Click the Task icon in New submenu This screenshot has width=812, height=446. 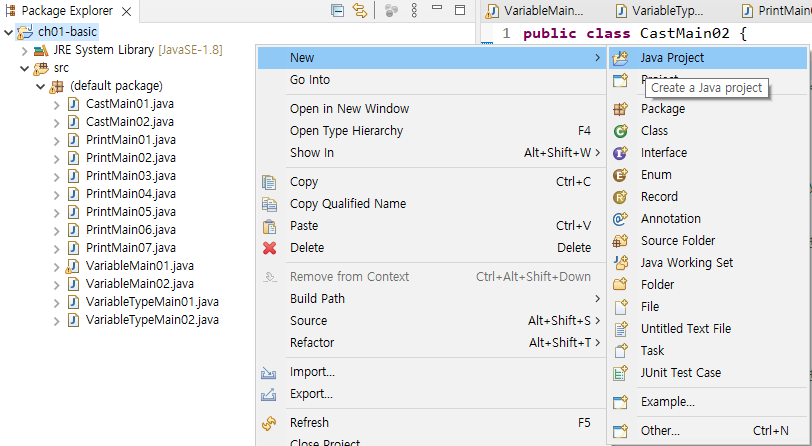[620, 351]
